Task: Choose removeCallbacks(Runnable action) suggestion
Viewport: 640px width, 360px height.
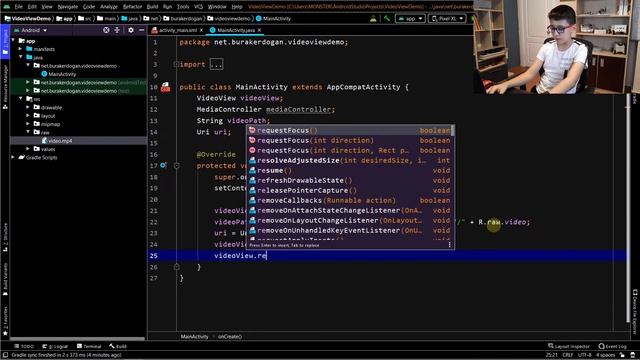Action: coord(350,200)
